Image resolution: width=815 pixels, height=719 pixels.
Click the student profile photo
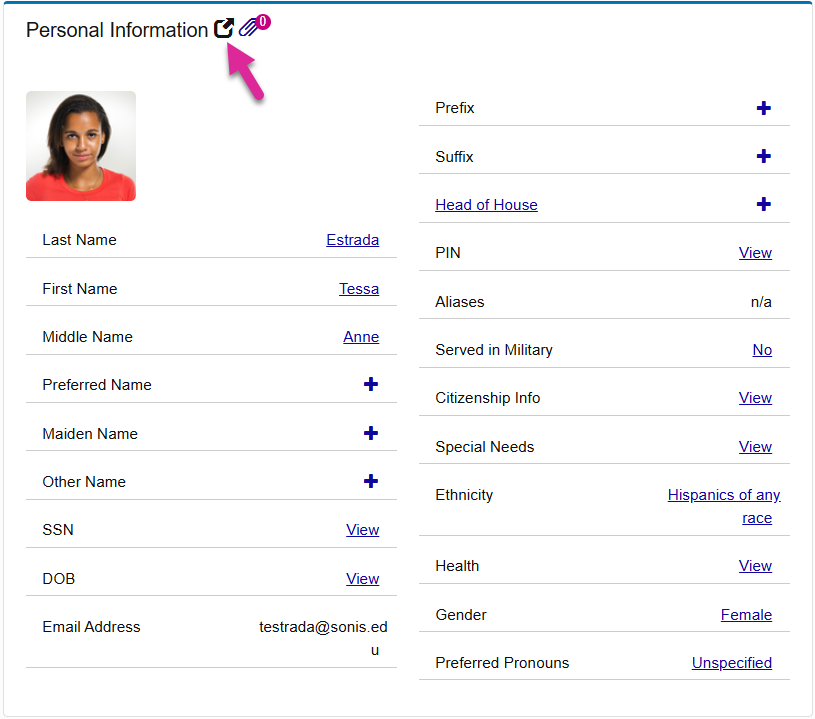tap(81, 146)
